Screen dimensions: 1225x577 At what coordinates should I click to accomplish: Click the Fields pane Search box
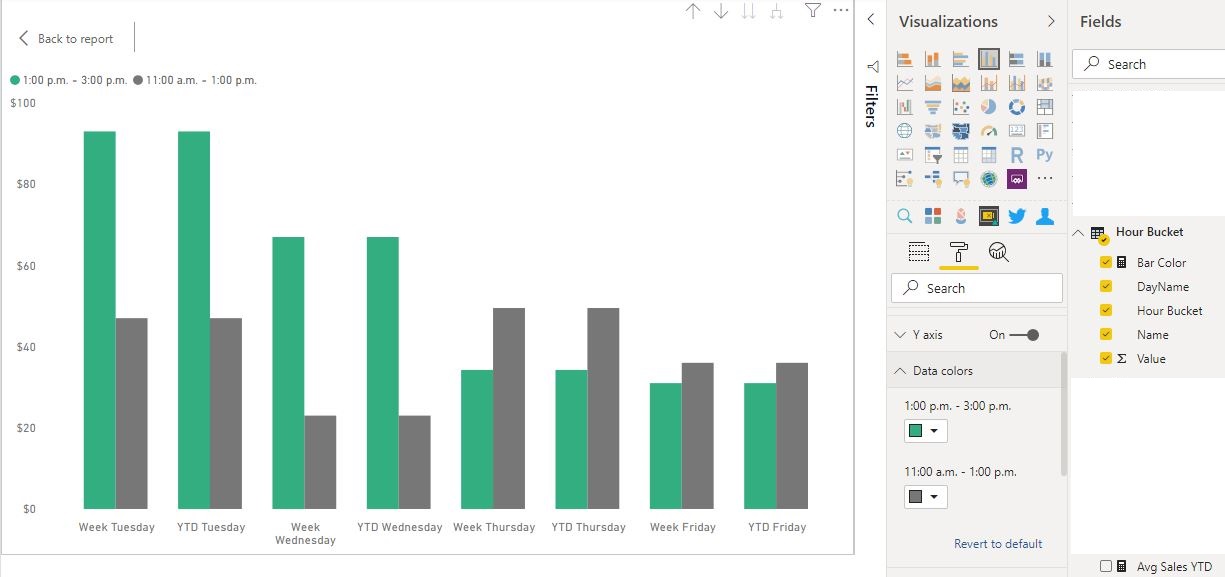coord(1150,64)
